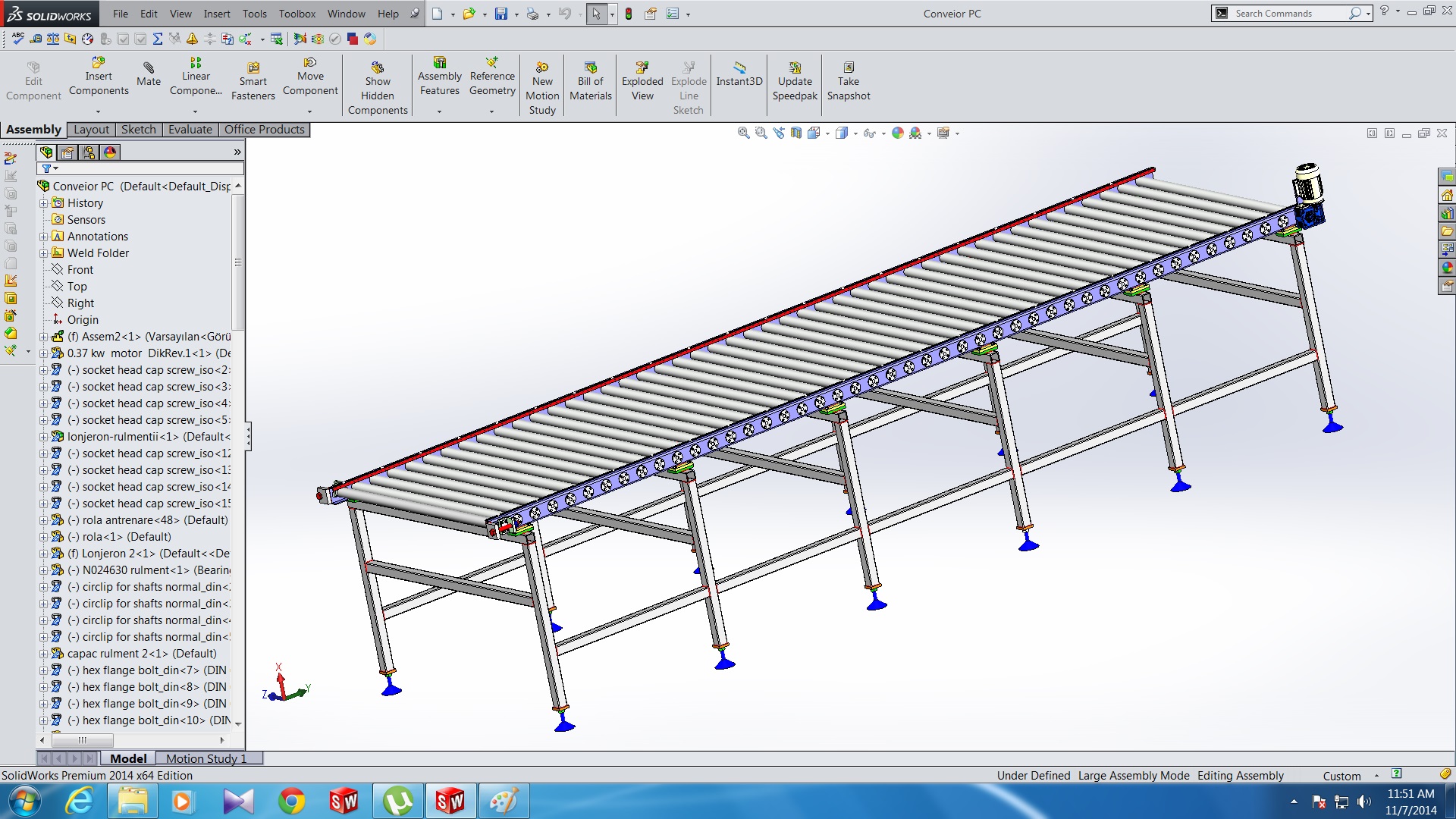Viewport: 1456px width, 819px height.
Task: Open the Toolbox menu
Action: point(297,14)
